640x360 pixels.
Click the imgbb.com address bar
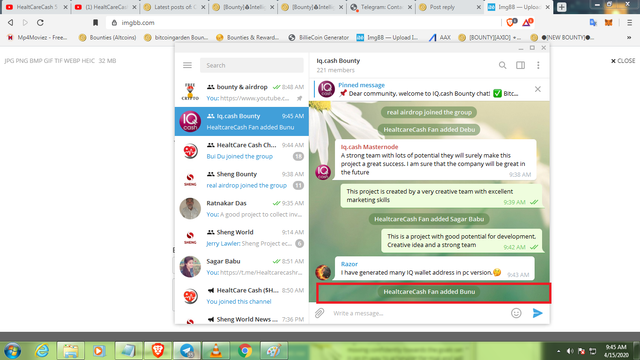pyautogui.click(x=302, y=22)
